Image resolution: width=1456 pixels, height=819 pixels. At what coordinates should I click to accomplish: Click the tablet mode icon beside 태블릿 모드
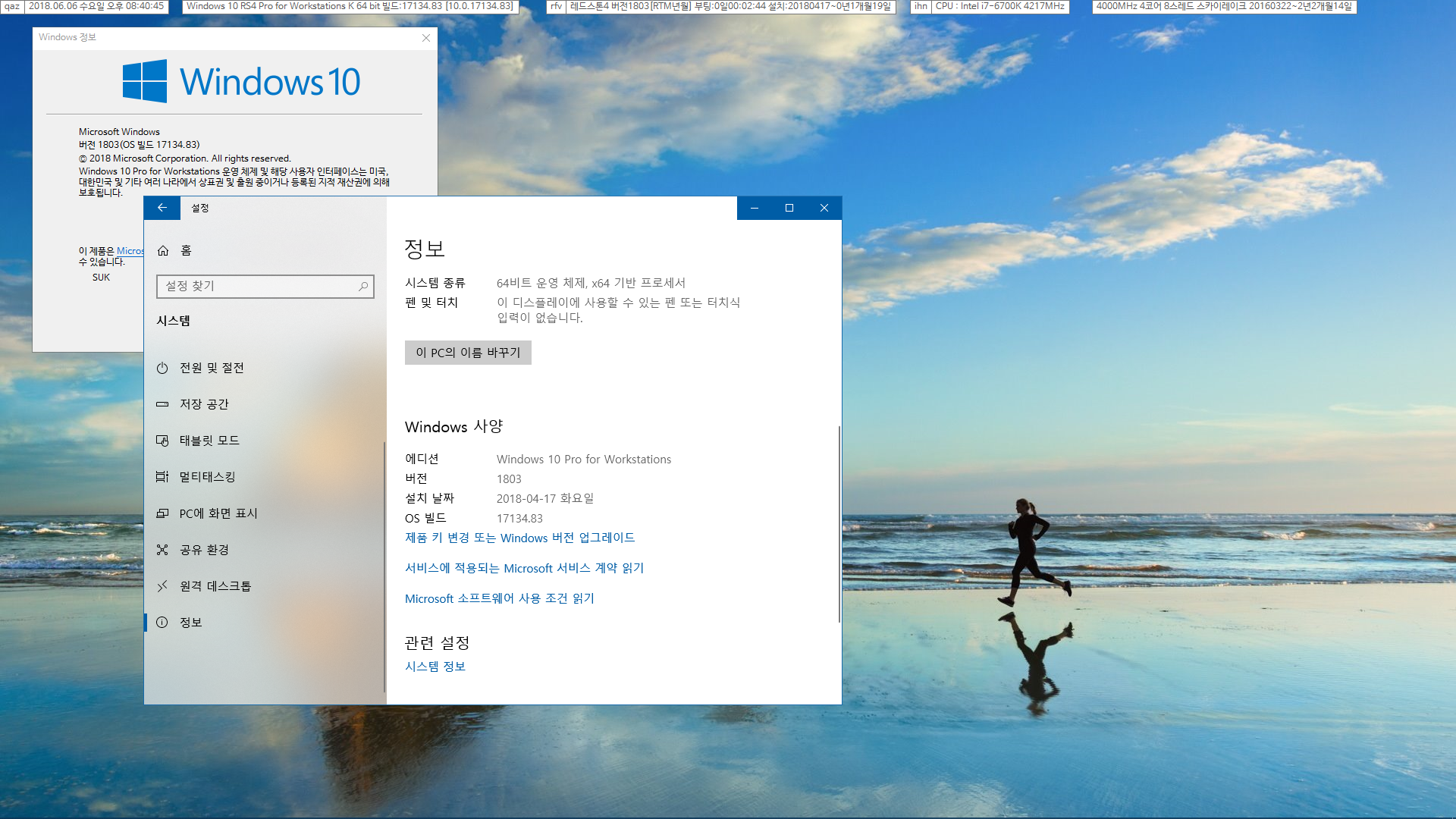pyautogui.click(x=162, y=441)
